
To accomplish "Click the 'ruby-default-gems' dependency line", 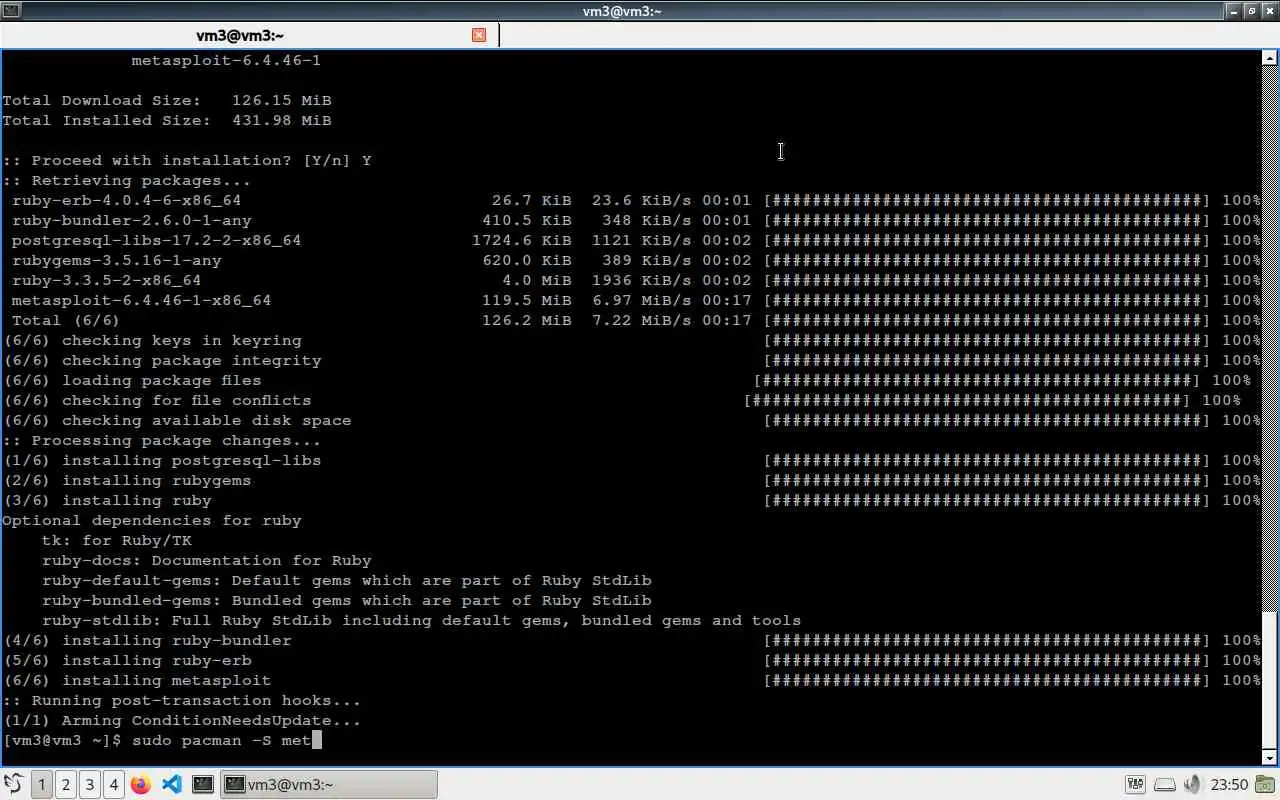I will click(346, 580).
